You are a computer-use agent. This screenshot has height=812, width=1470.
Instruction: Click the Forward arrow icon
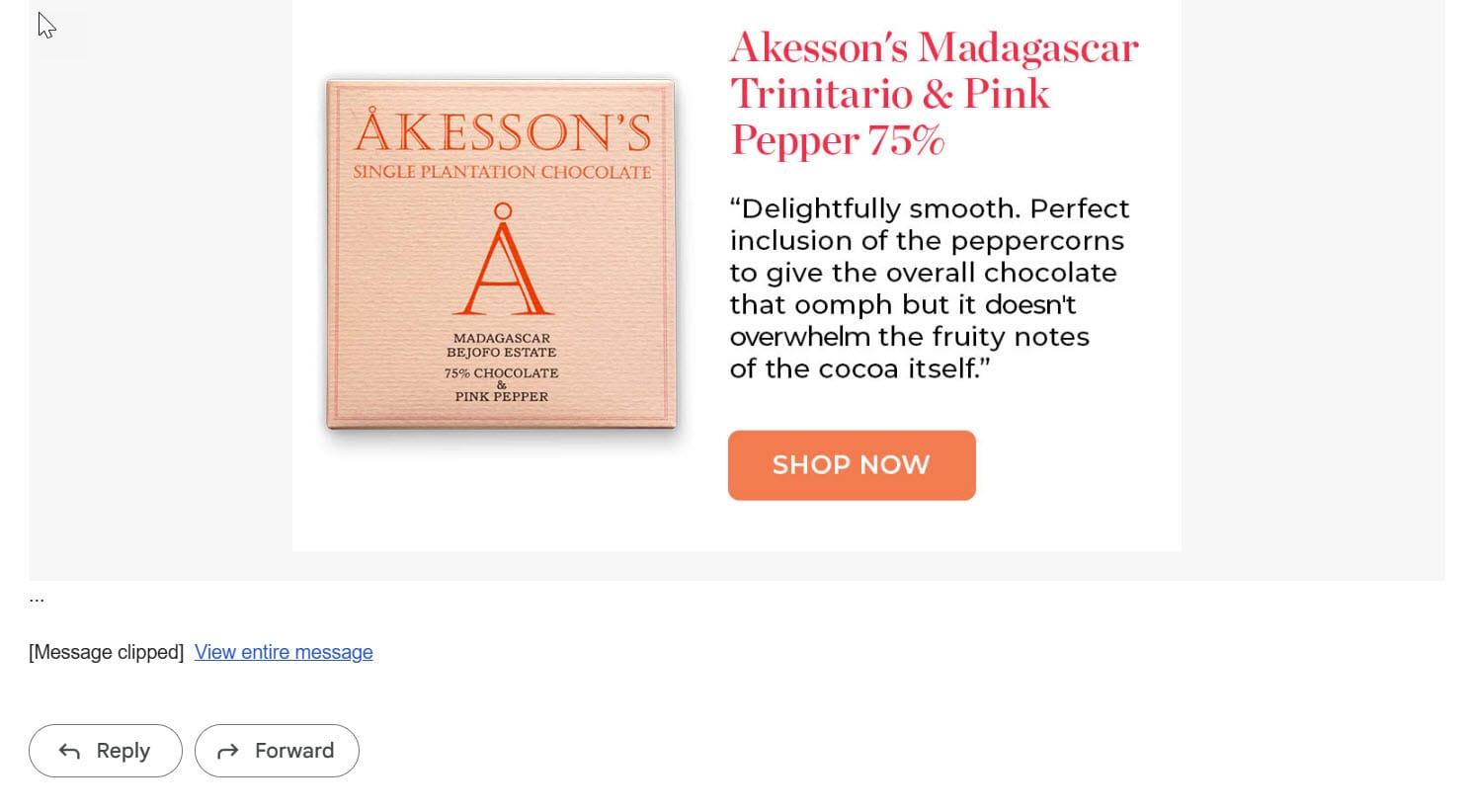pos(228,752)
